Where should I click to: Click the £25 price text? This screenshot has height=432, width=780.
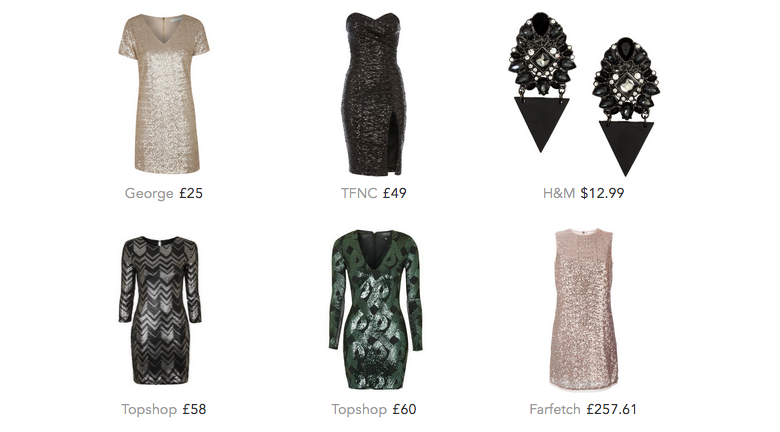pyautogui.click(x=191, y=193)
